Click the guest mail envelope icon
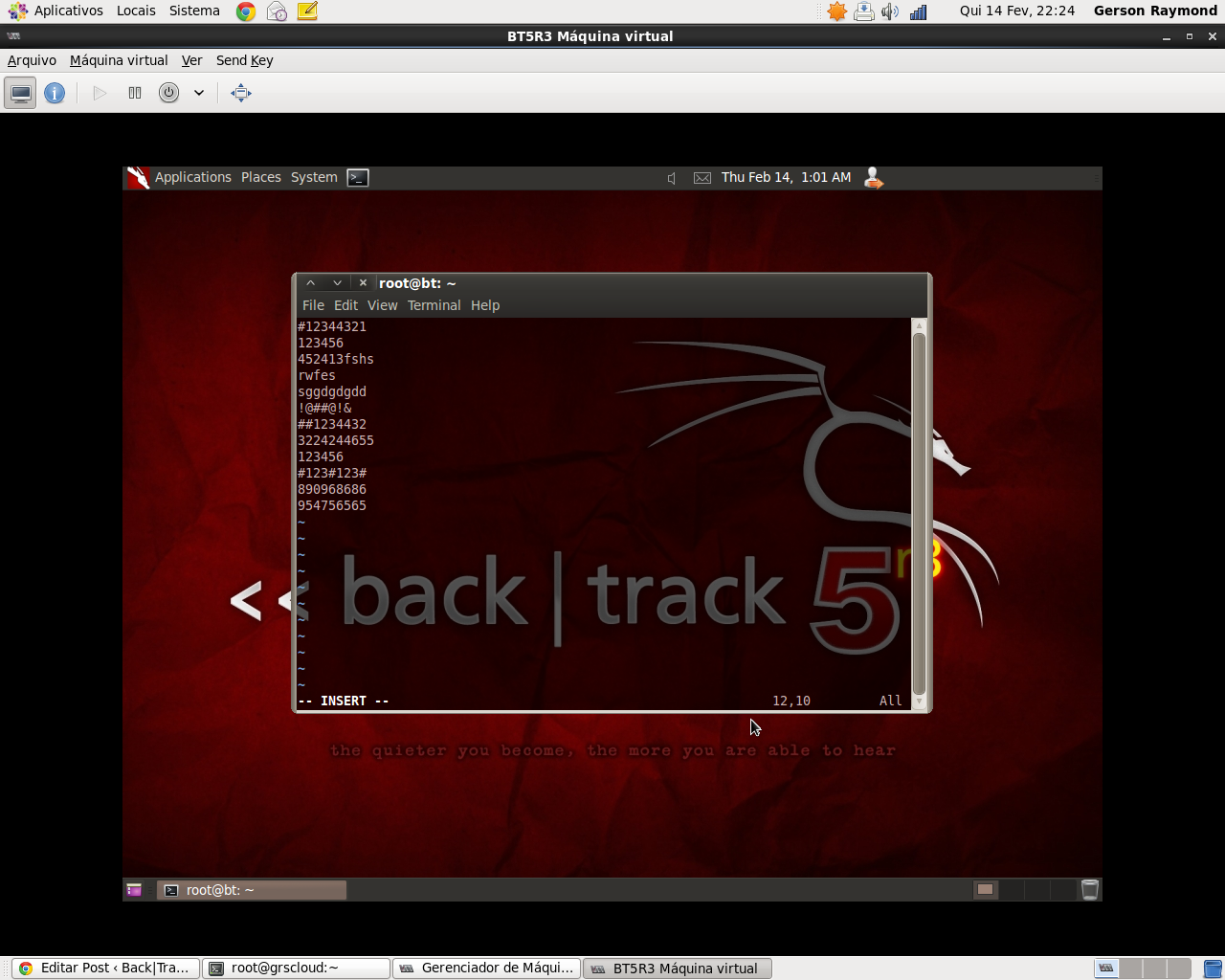Screen dimensions: 1225x980 tap(702, 178)
